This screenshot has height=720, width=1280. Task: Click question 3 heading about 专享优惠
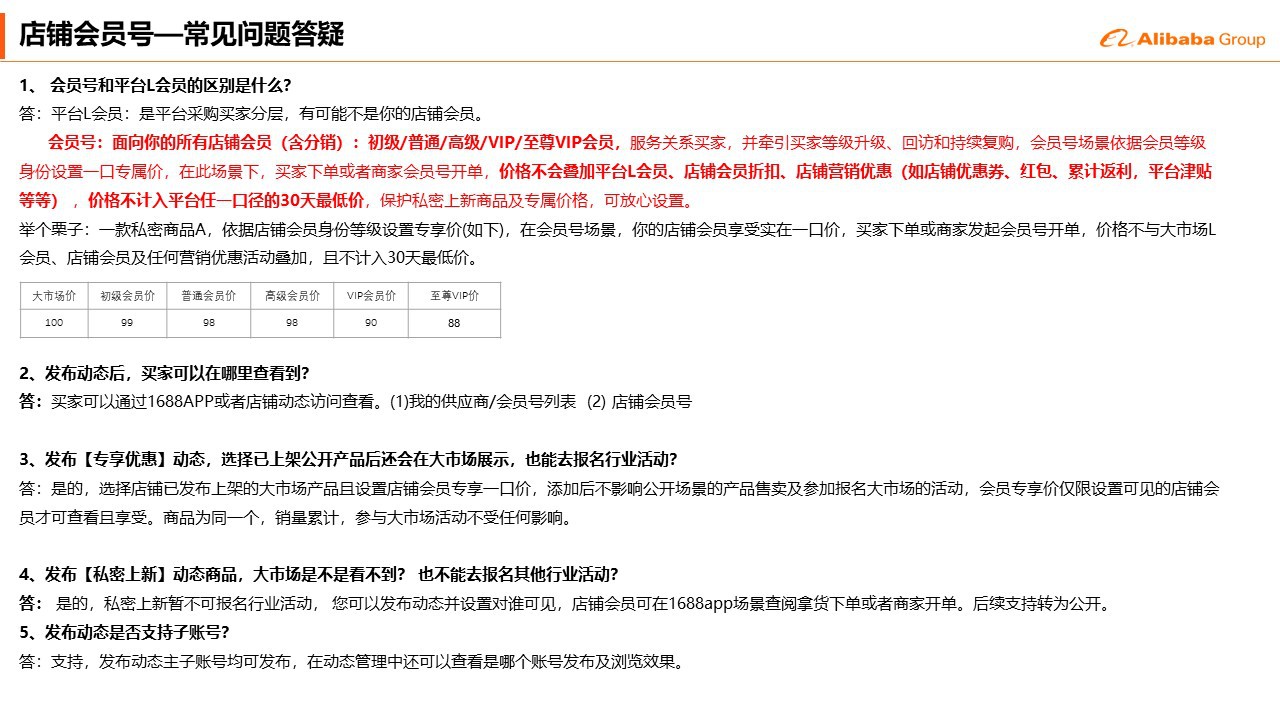(348, 460)
